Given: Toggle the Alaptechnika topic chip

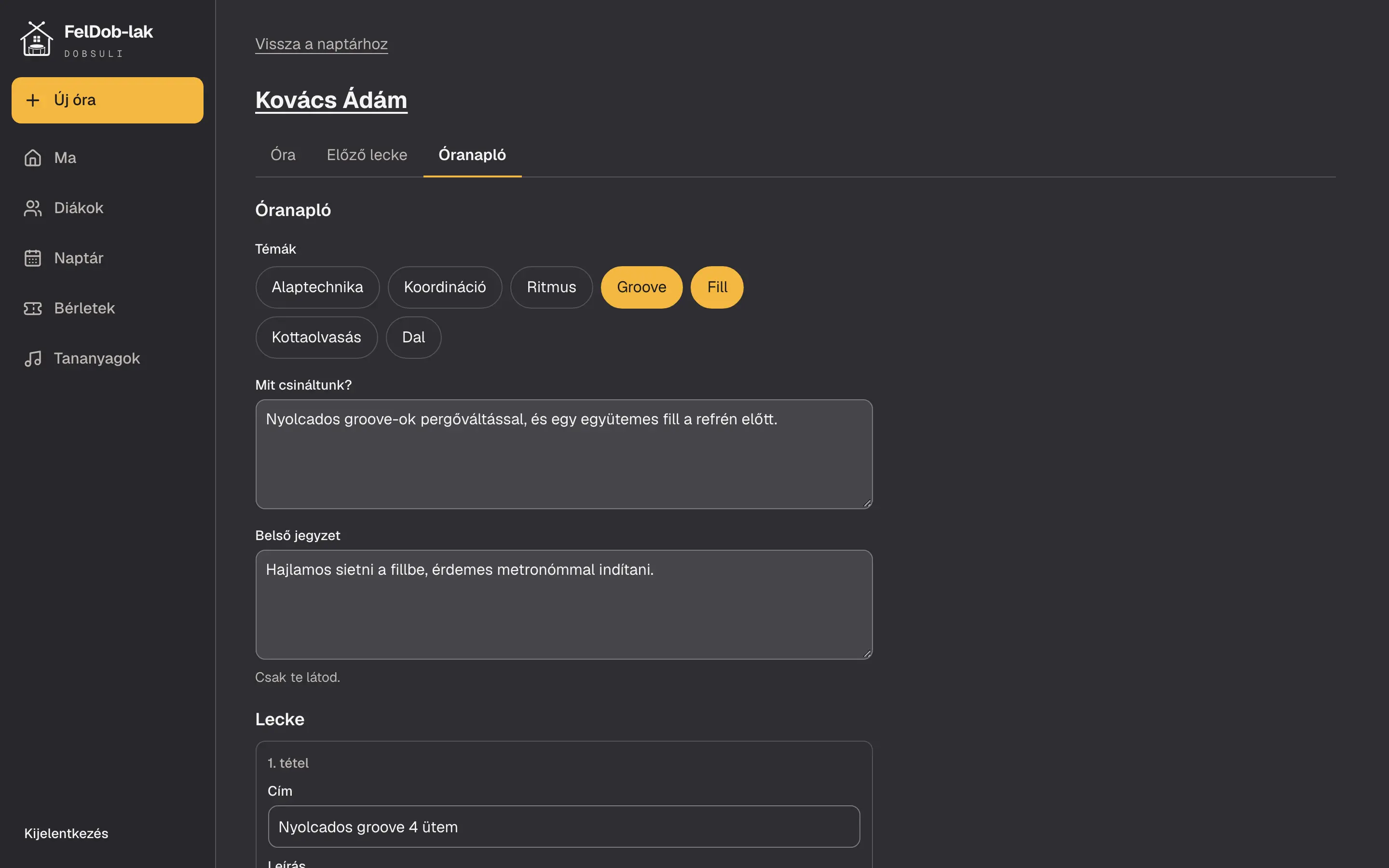Looking at the screenshot, I should click(x=317, y=287).
